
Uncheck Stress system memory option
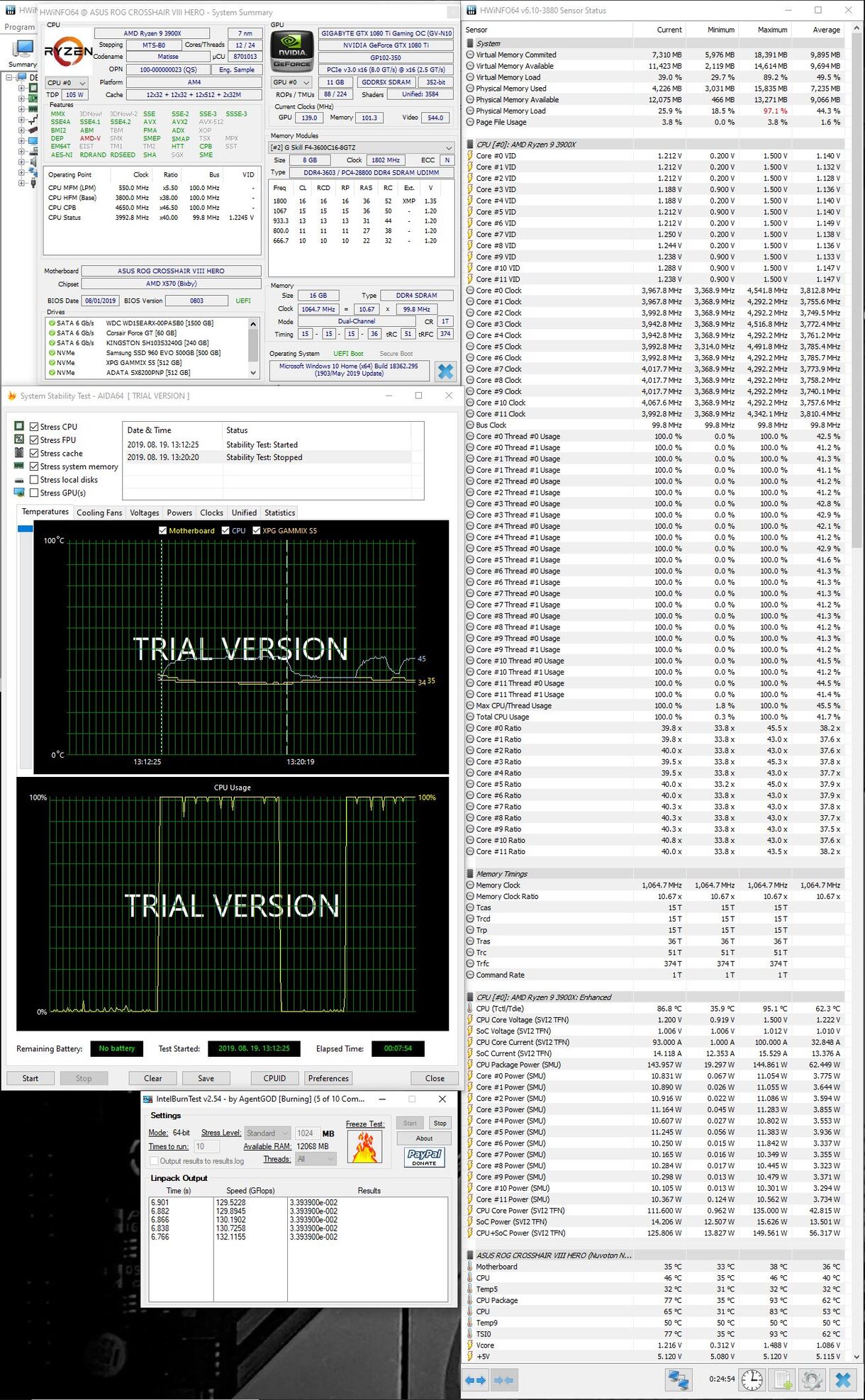pos(33,466)
